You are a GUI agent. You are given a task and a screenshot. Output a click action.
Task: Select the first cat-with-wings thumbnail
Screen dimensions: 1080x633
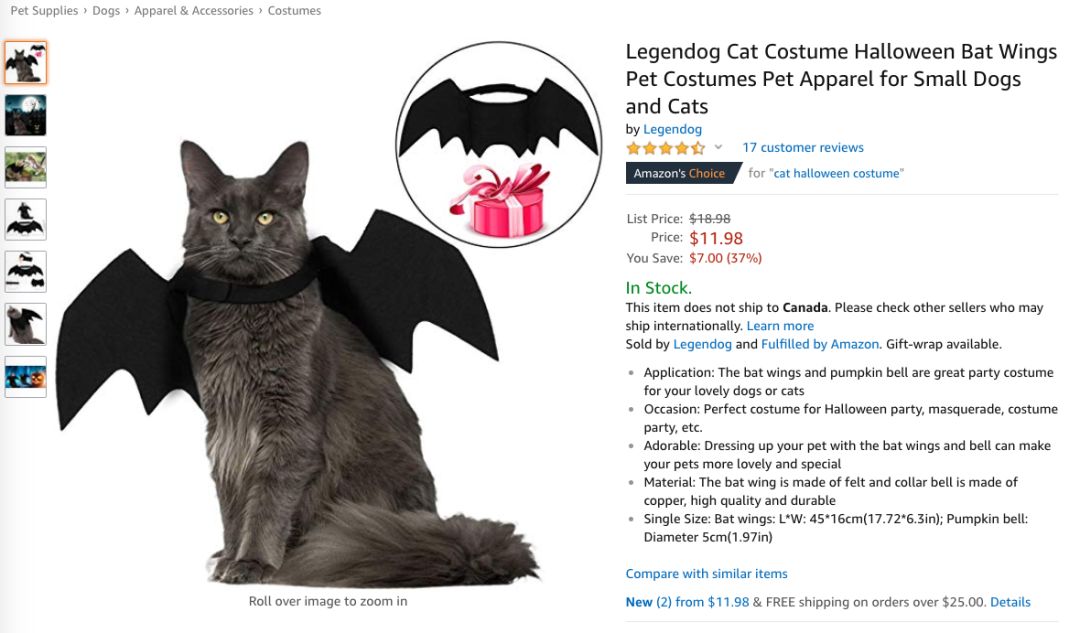pyautogui.click(x=25, y=63)
